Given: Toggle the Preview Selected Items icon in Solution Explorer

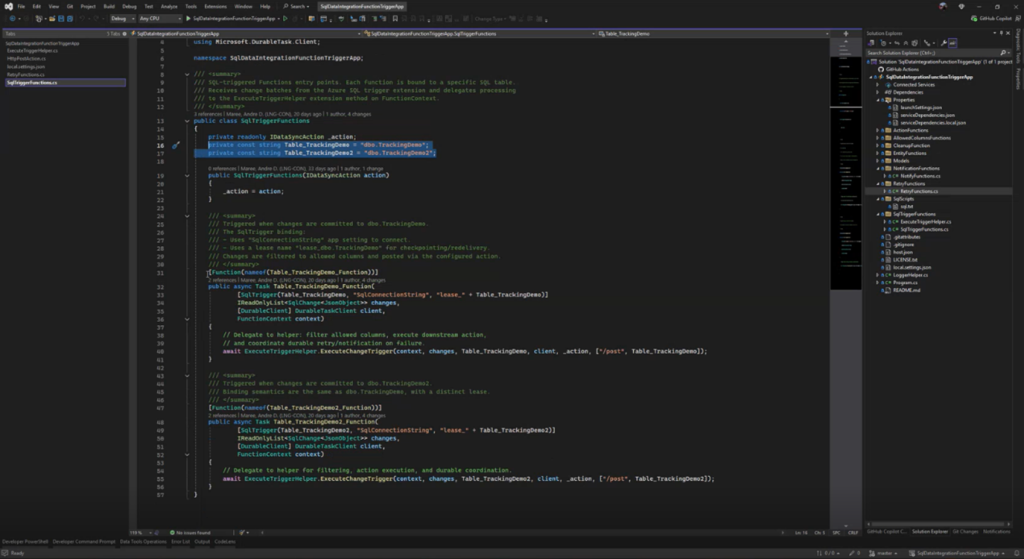Looking at the screenshot, I should (x=953, y=43).
